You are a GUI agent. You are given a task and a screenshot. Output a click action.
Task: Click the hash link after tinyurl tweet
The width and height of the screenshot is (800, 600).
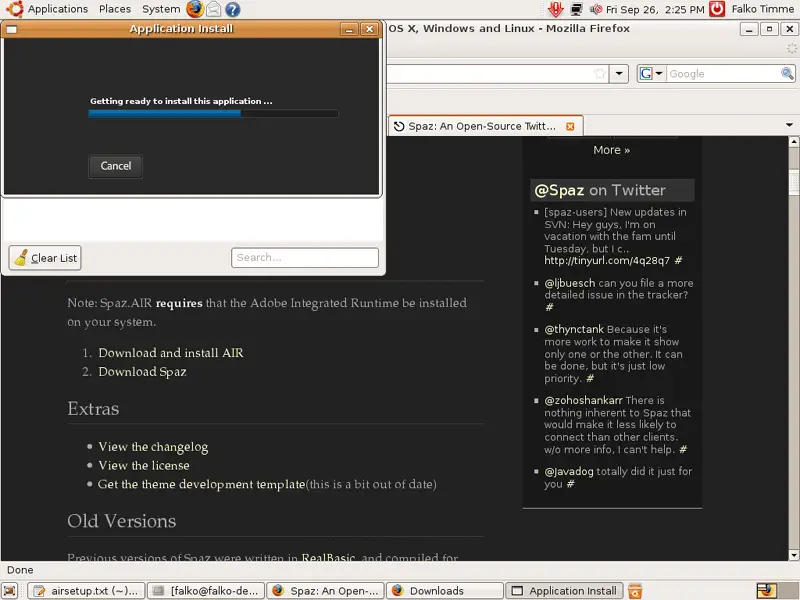click(678, 261)
